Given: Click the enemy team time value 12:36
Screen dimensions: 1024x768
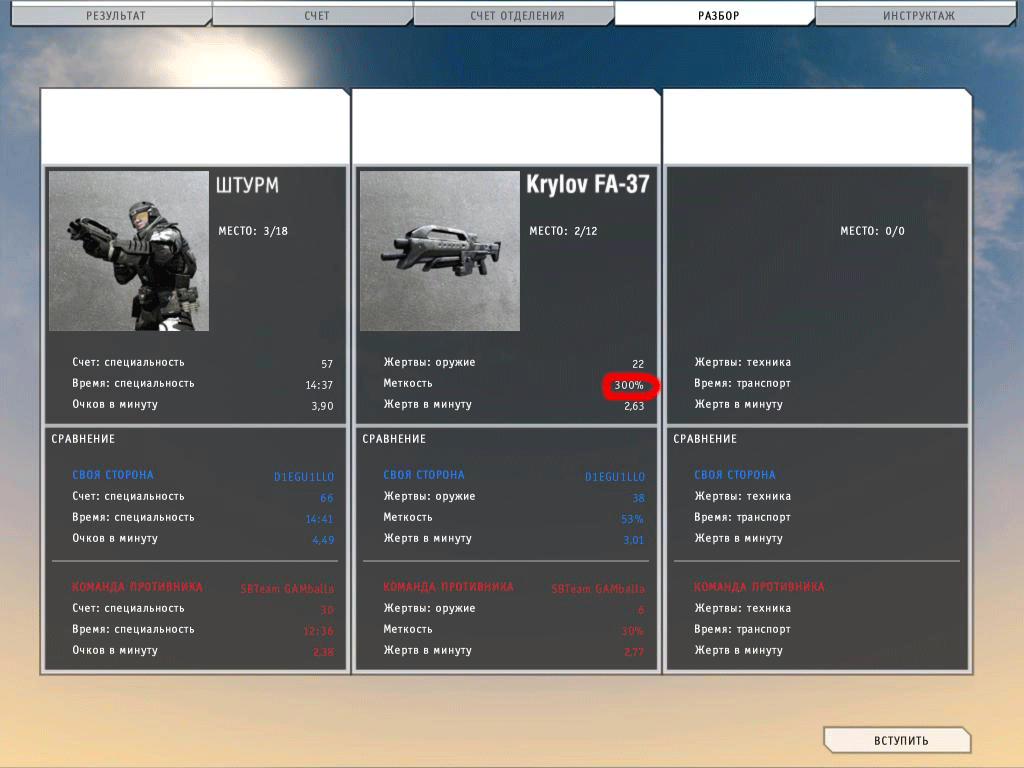Looking at the screenshot, I should point(319,630).
